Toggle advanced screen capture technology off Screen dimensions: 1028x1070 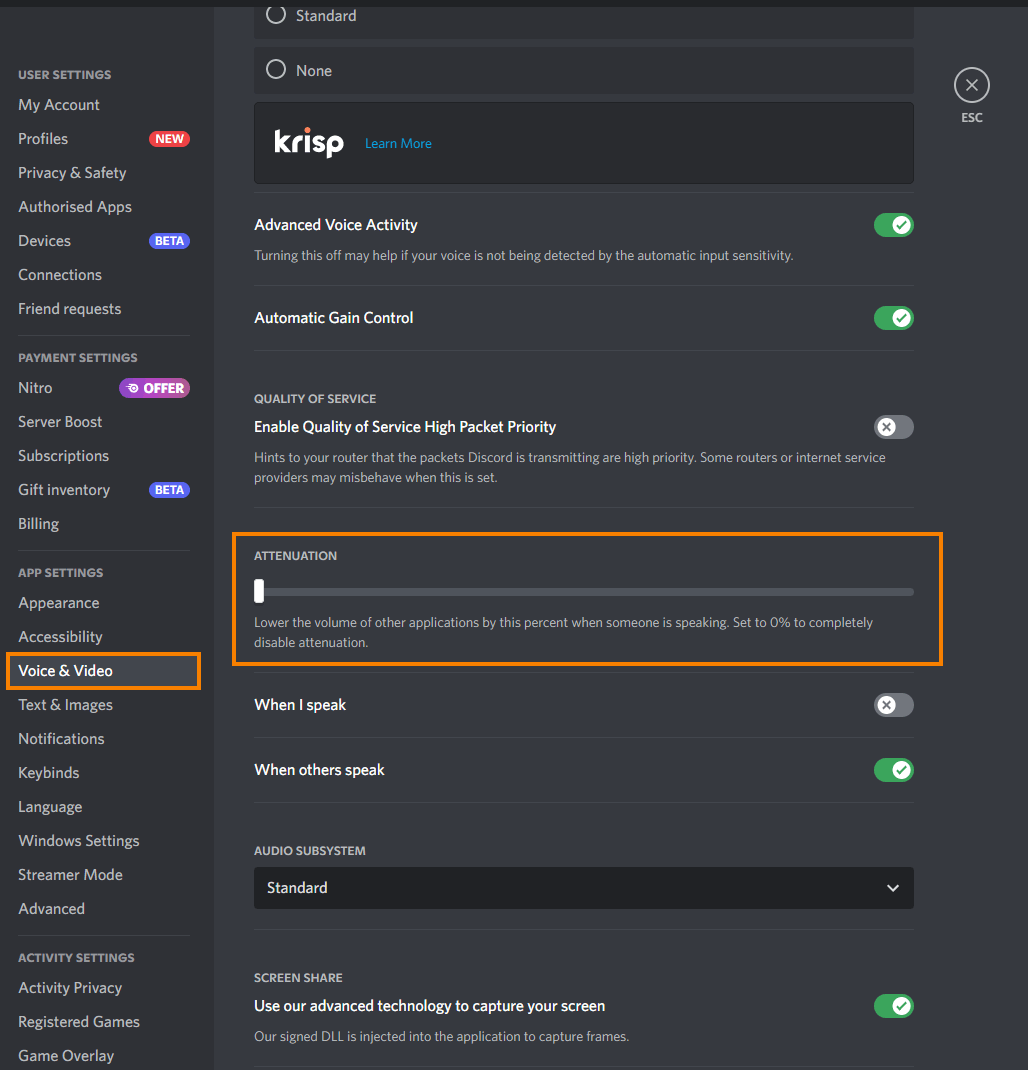click(894, 1005)
